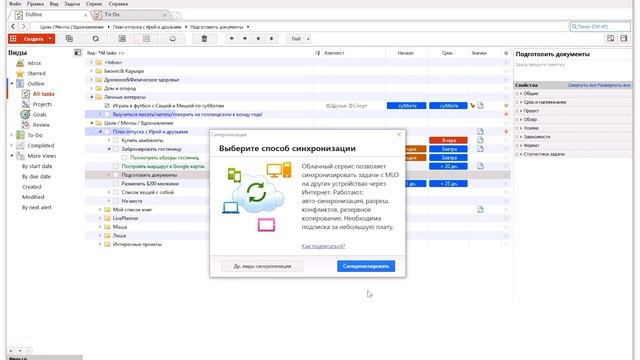
Task: Open the Создать button dropdown arrow
Action: click(x=50, y=39)
